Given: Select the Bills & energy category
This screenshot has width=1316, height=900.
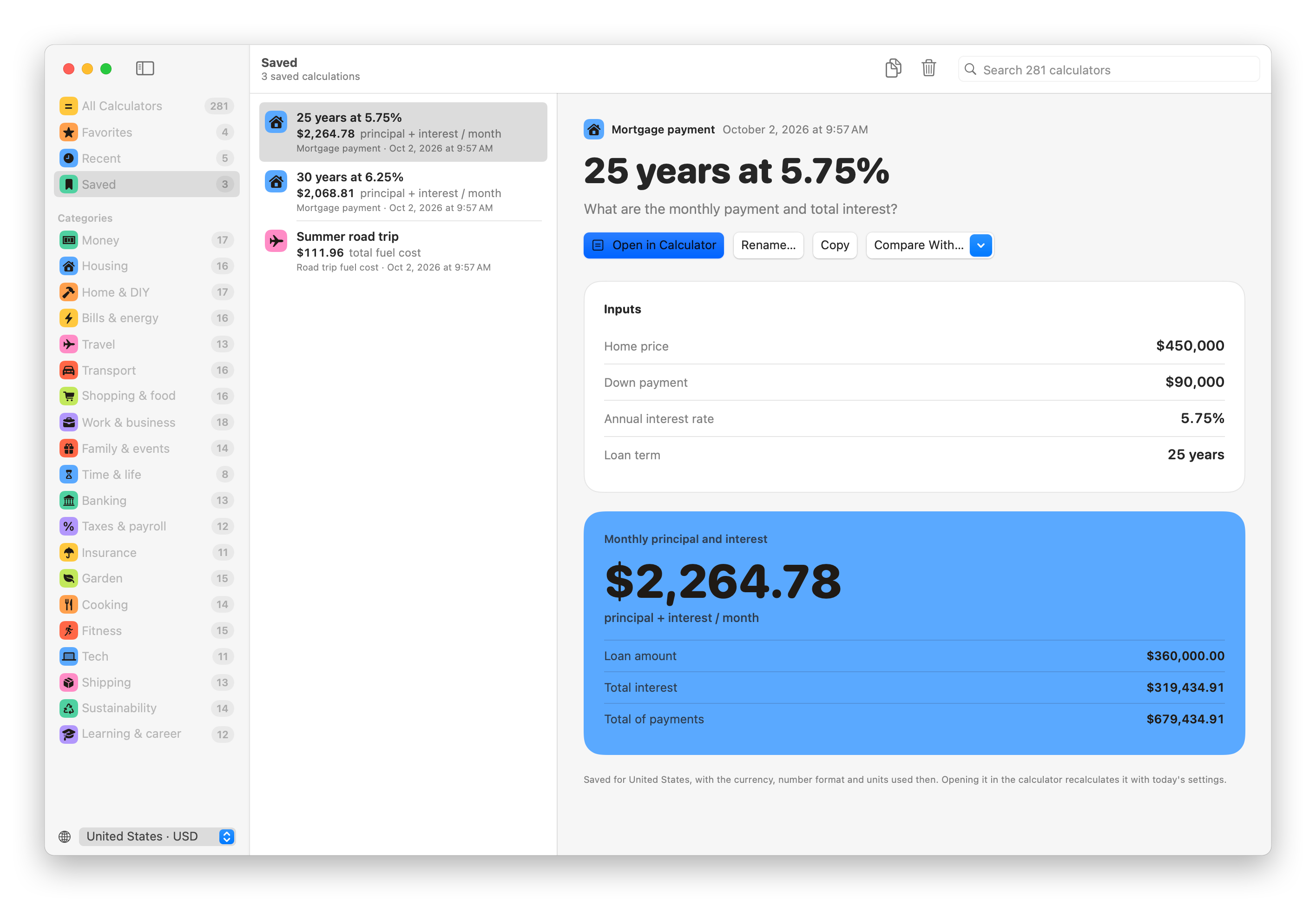Looking at the screenshot, I should [x=147, y=318].
